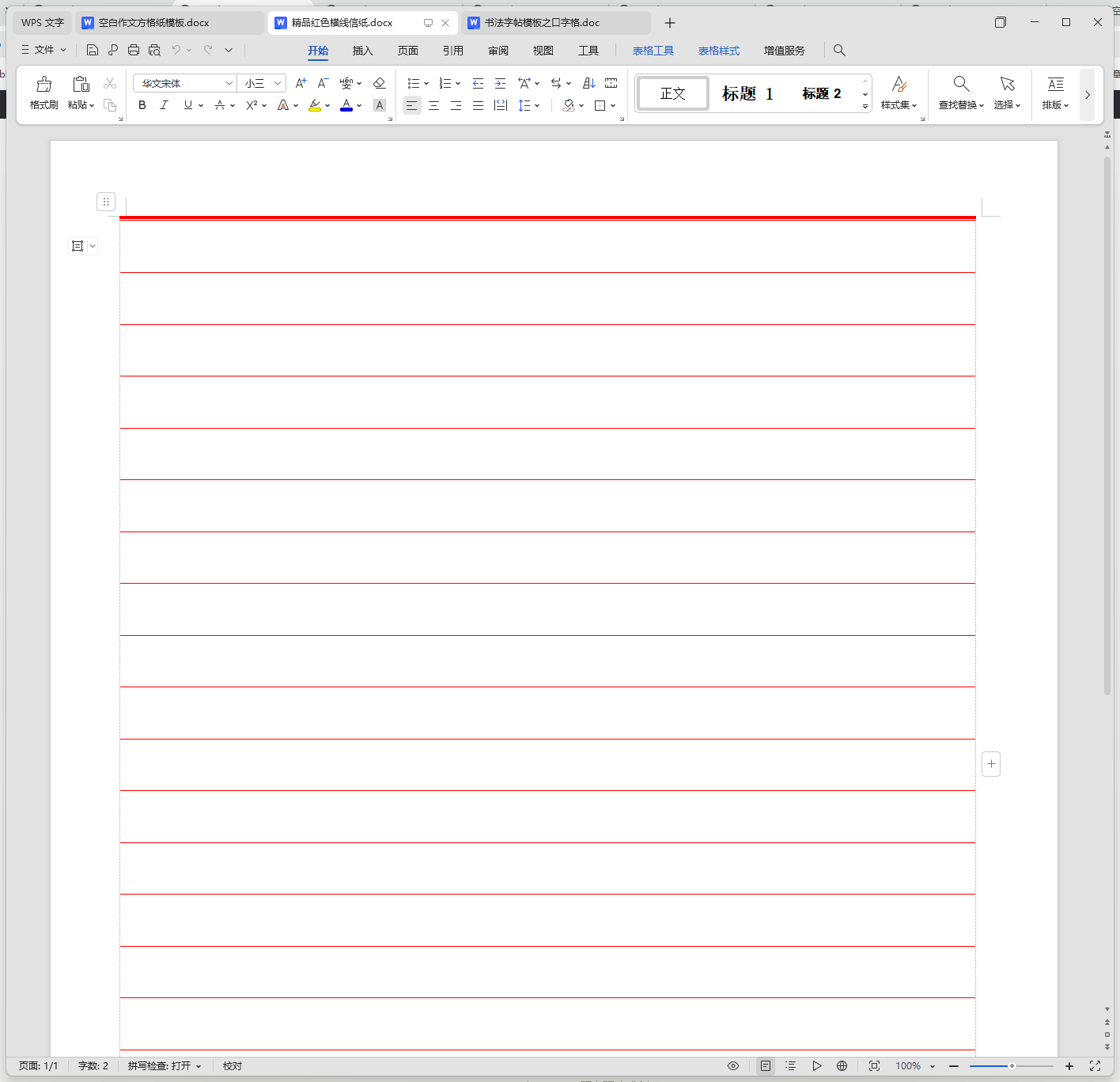Click the clear formatting eraser icon
The image size is (1120, 1082).
pos(379,83)
